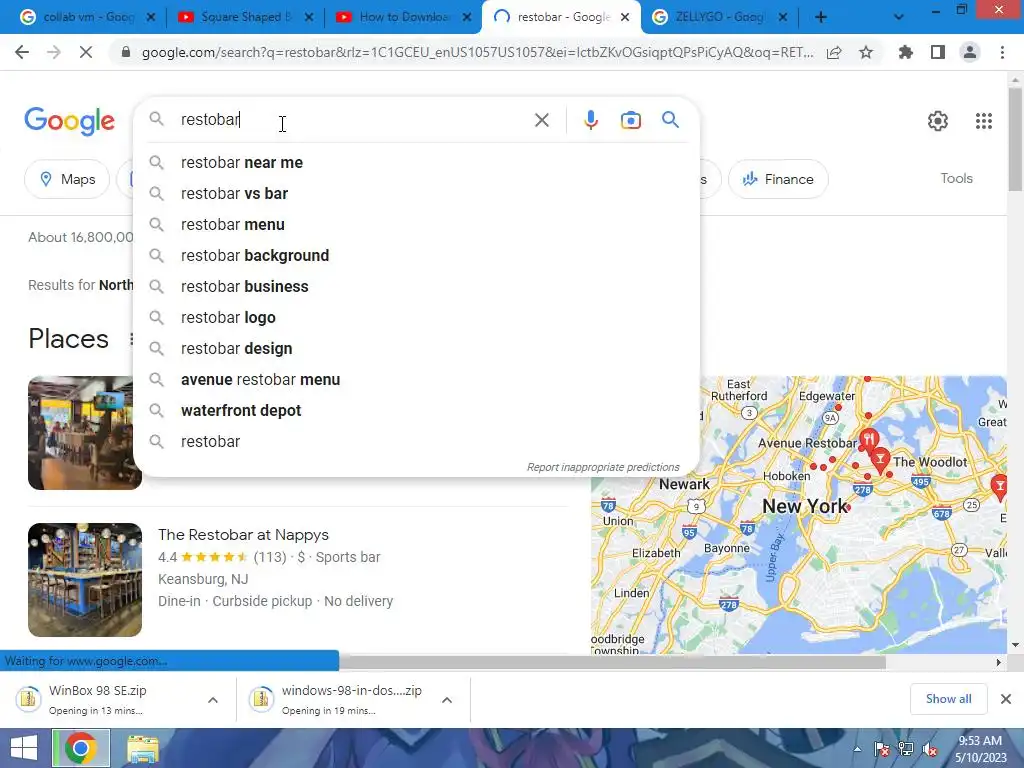The width and height of the screenshot is (1024, 768).
Task: Close the restobar Google tab
Action: [625, 17]
